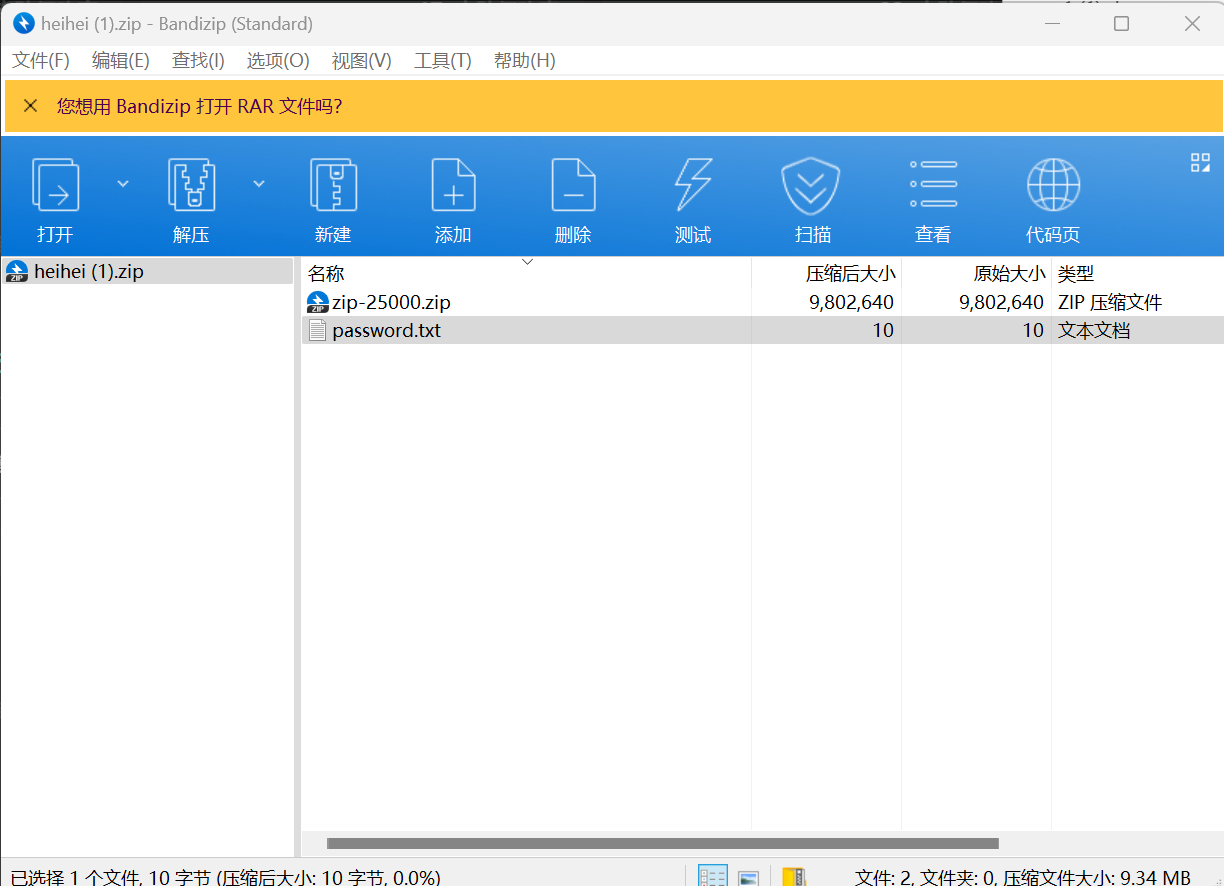This screenshot has height=886, width=1224.
Task: Open the 选项(O) menu
Action: click(x=278, y=61)
